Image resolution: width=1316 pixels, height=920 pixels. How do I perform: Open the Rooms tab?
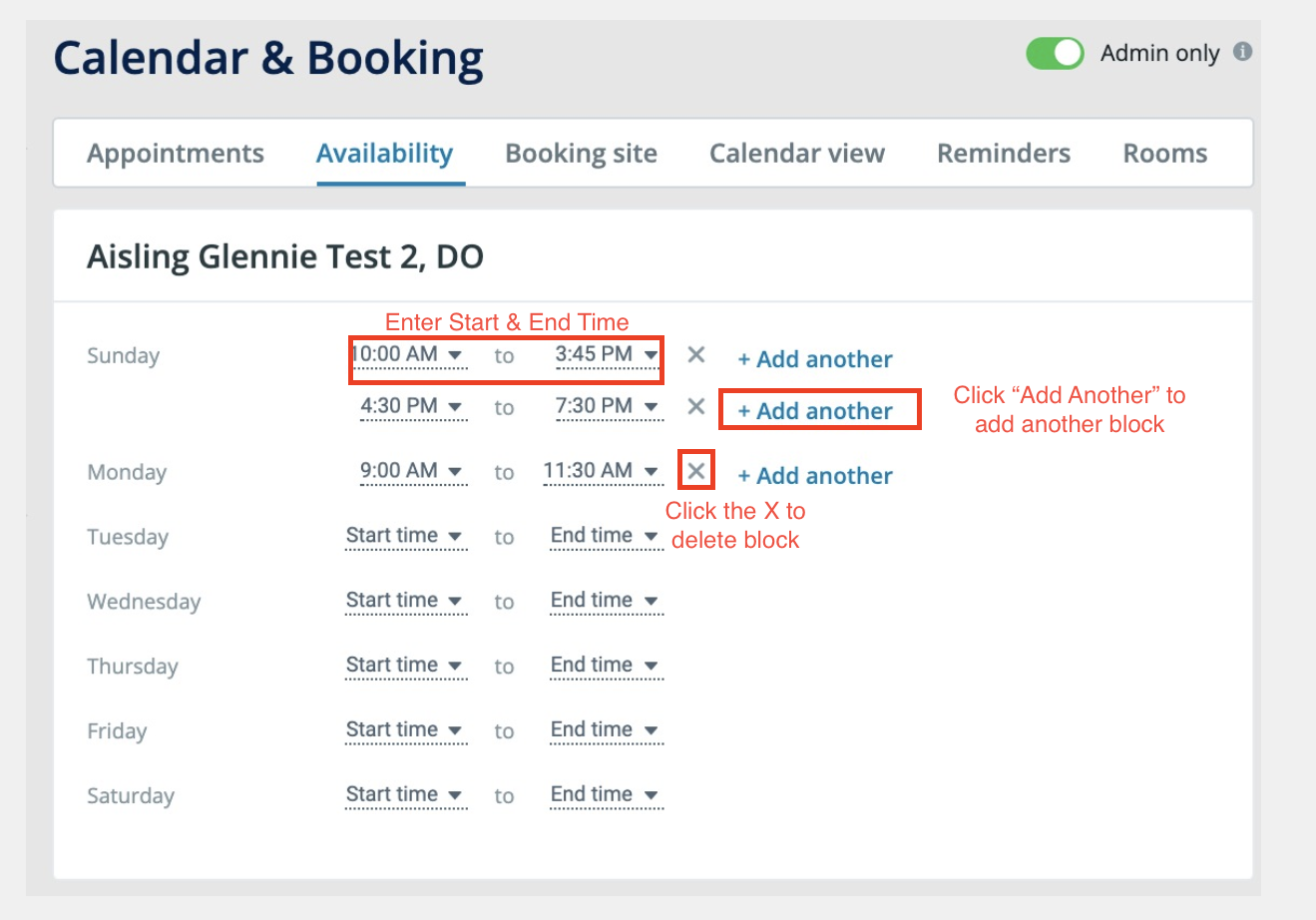click(x=1164, y=153)
